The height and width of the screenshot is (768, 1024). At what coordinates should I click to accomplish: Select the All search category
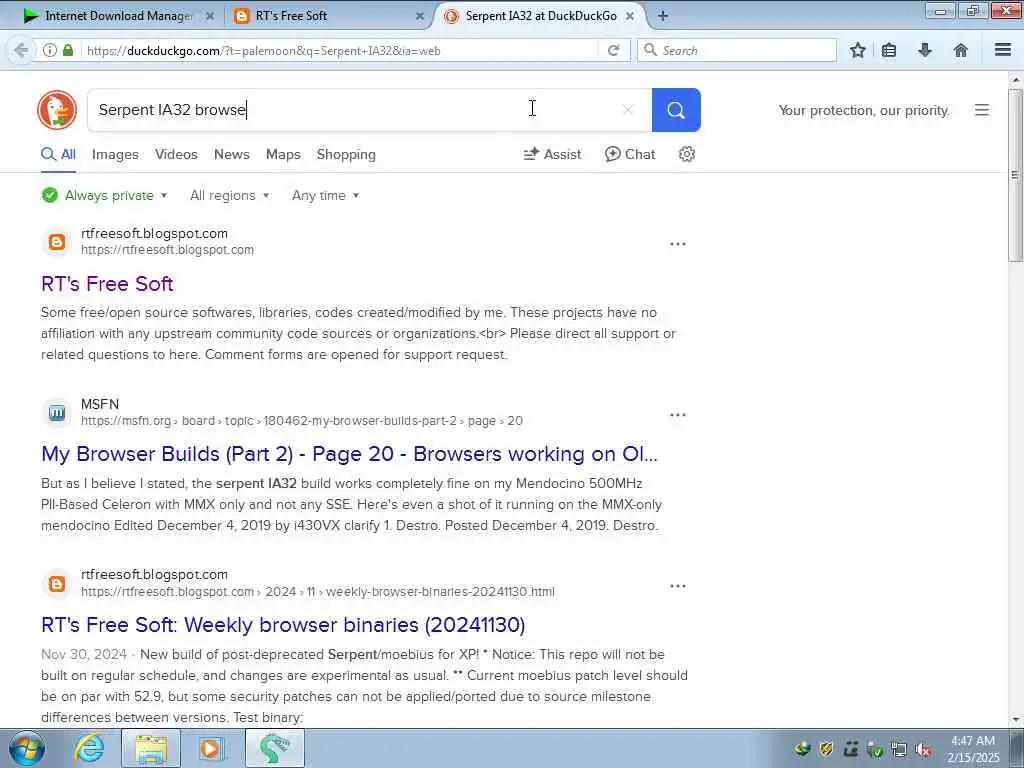point(58,154)
